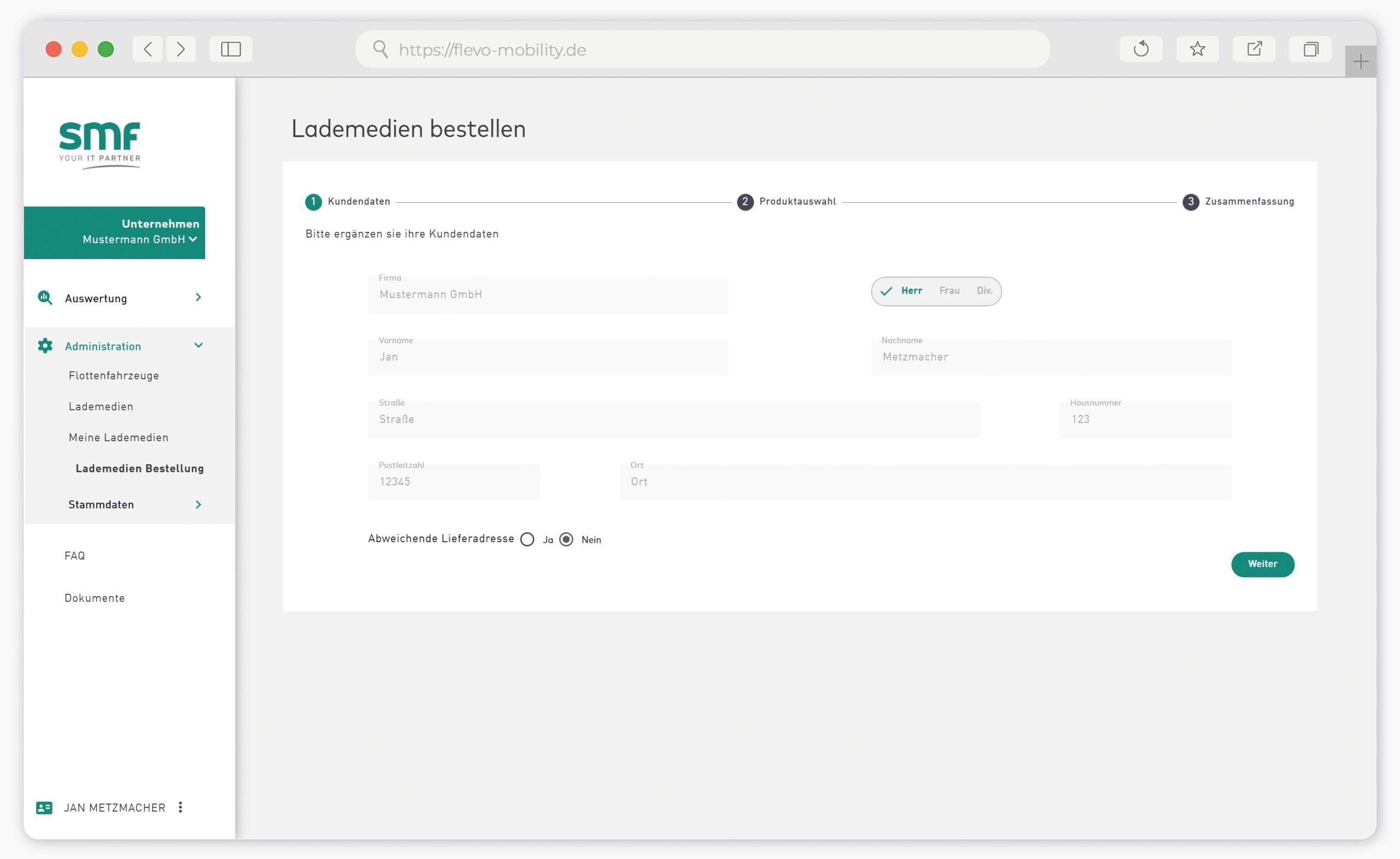
Task: Expand the Stammdaten submenu
Action: (199, 505)
